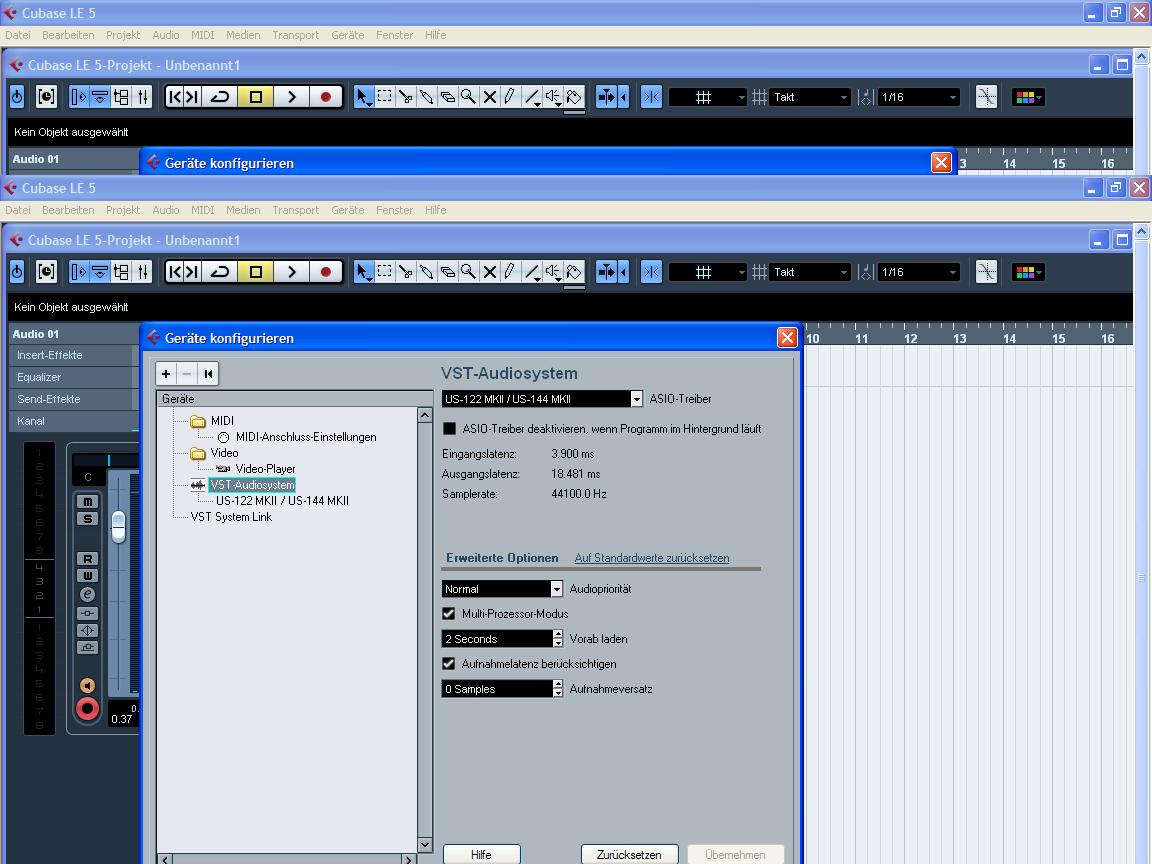1152x864 pixels.
Task: Click Snap to Zero Crossing icon in lower toolbar
Action: click(987, 272)
